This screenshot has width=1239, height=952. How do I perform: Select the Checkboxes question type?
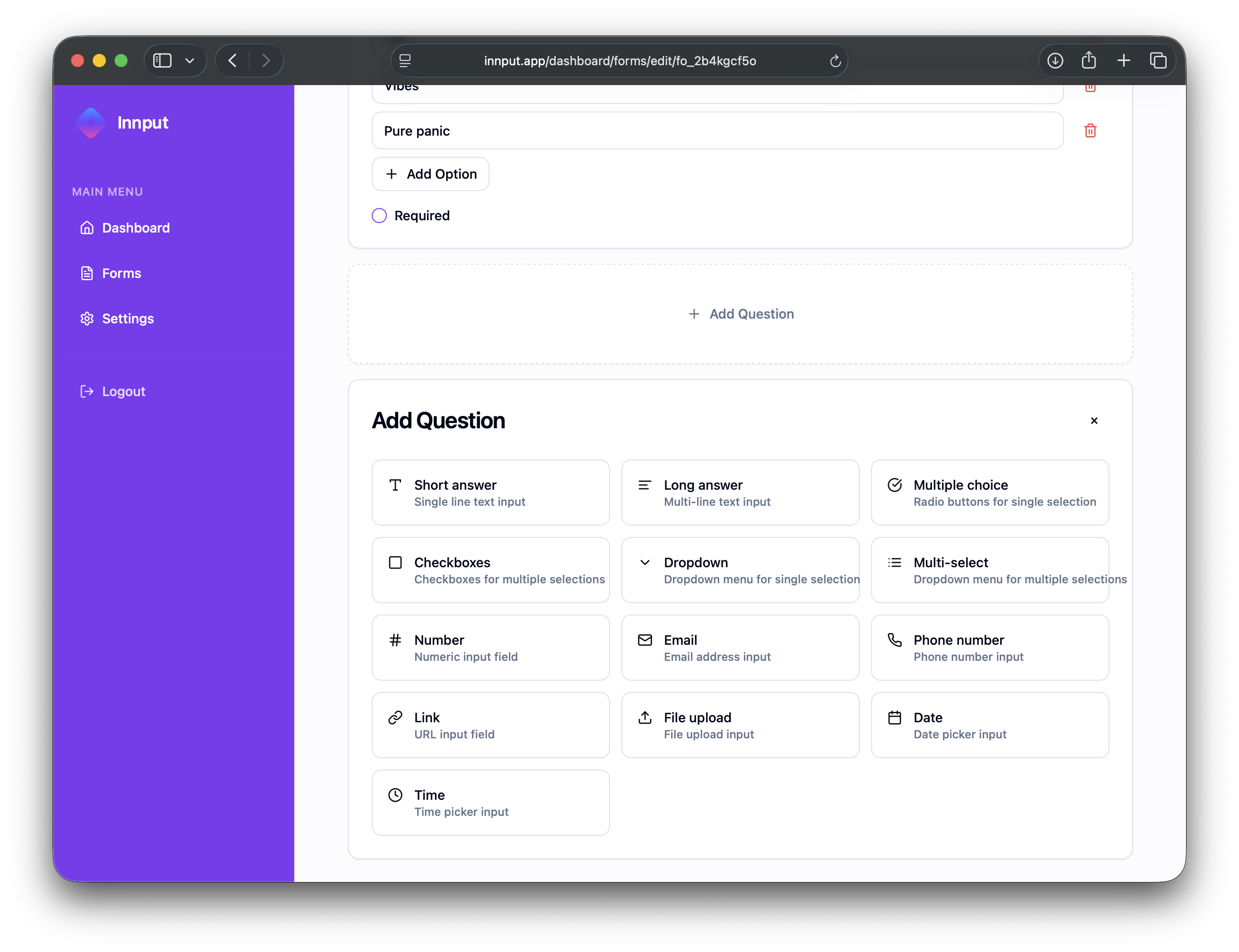[x=491, y=570]
